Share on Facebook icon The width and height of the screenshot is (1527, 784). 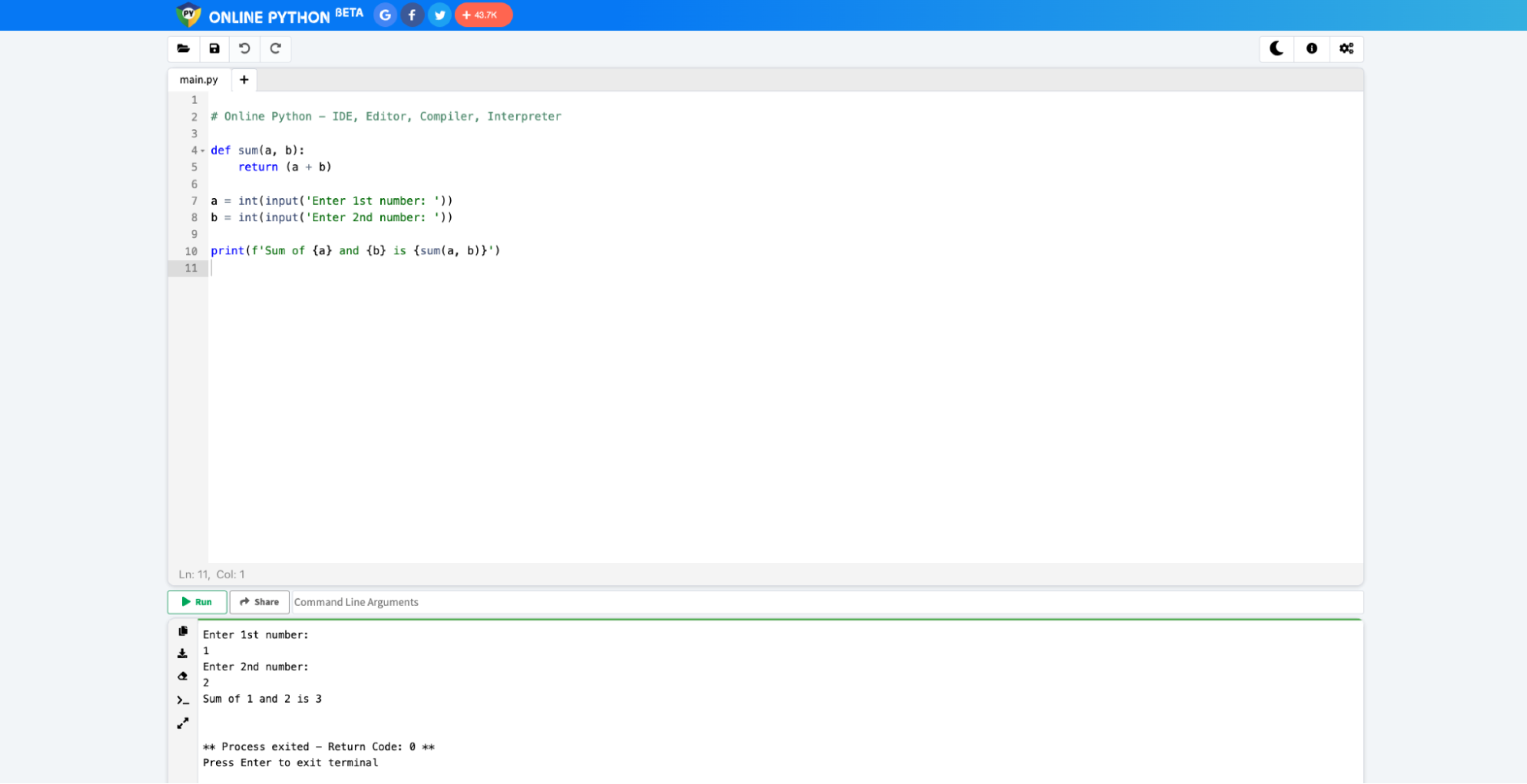(412, 15)
